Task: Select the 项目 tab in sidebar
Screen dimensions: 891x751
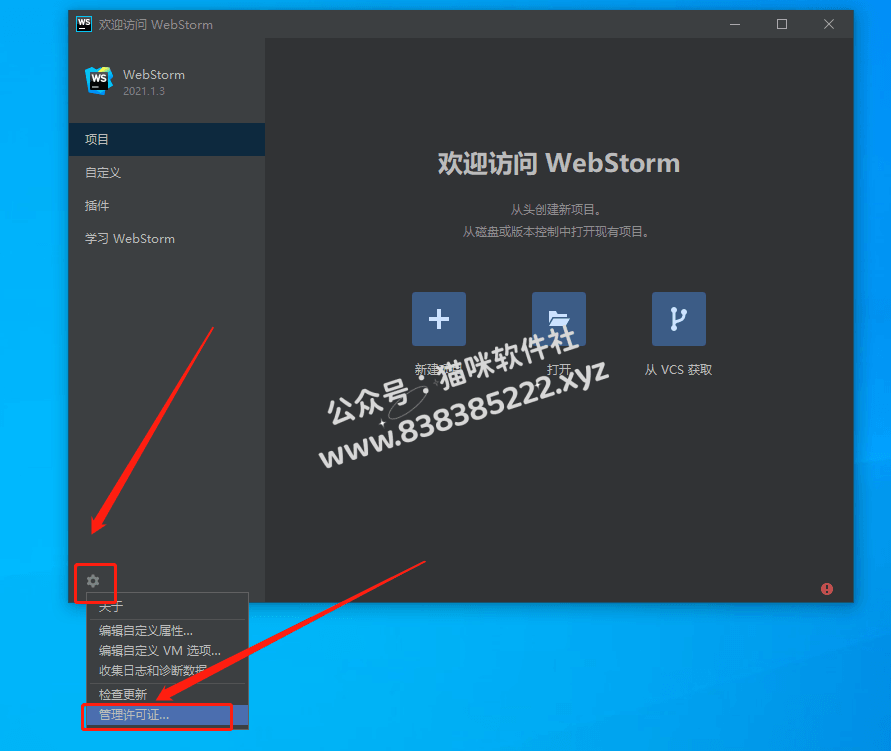Action: coord(166,139)
